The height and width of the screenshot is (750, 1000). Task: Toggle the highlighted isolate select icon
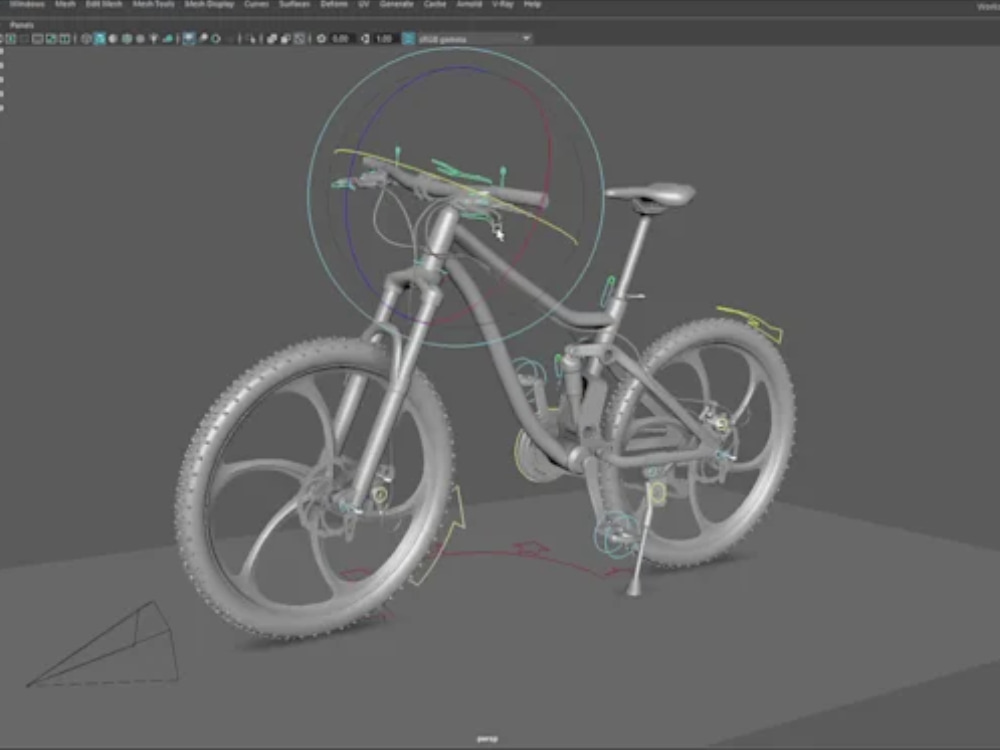point(189,39)
